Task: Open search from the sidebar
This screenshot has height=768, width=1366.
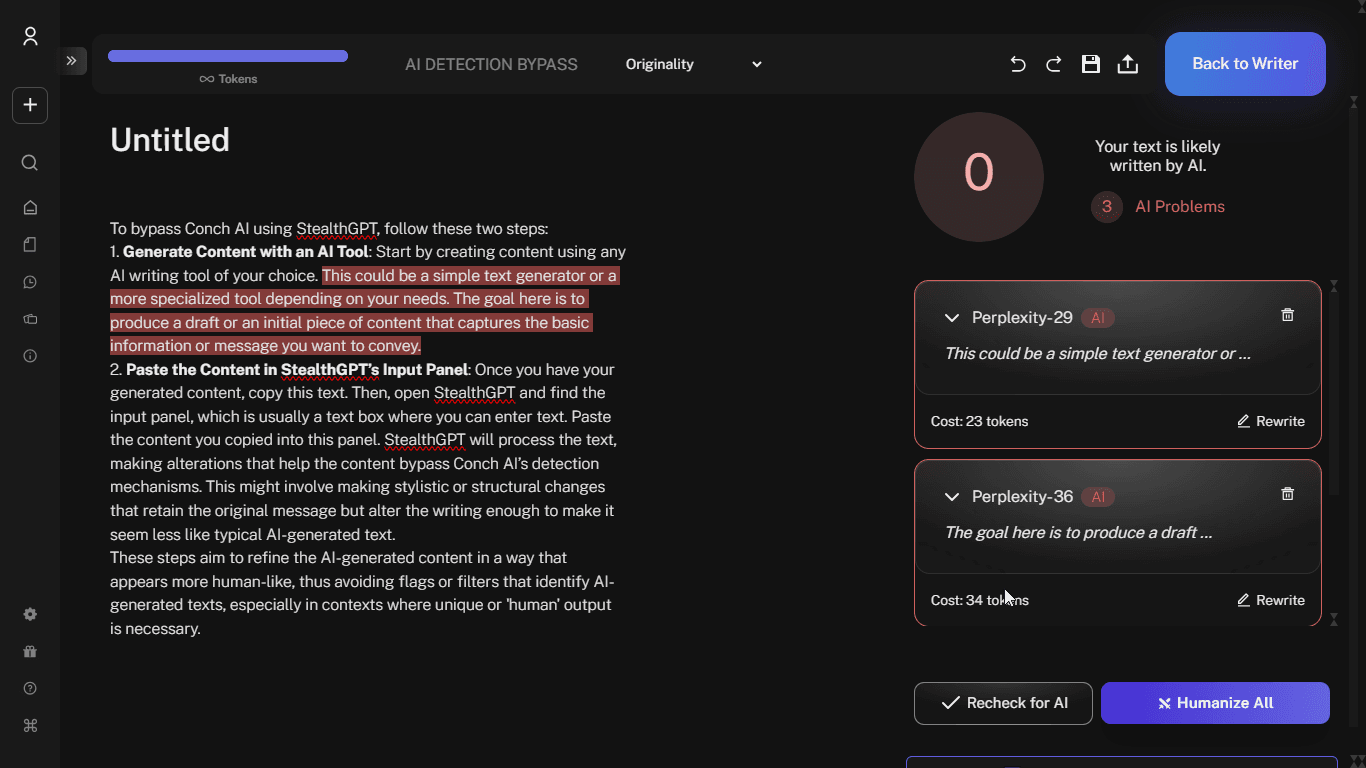Action: (x=30, y=163)
